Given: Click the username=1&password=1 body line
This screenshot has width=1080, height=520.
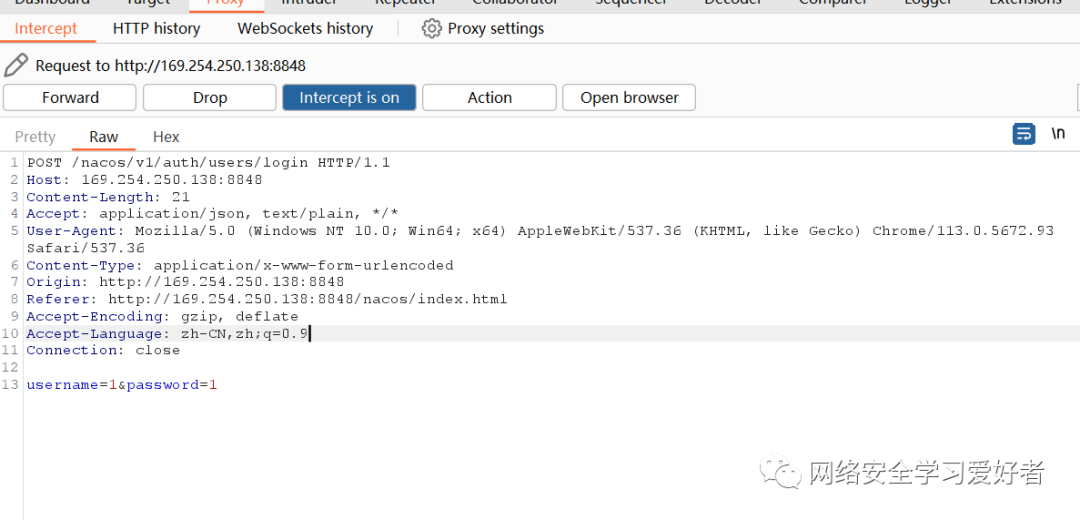Looking at the screenshot, I should tap(122, 386).
